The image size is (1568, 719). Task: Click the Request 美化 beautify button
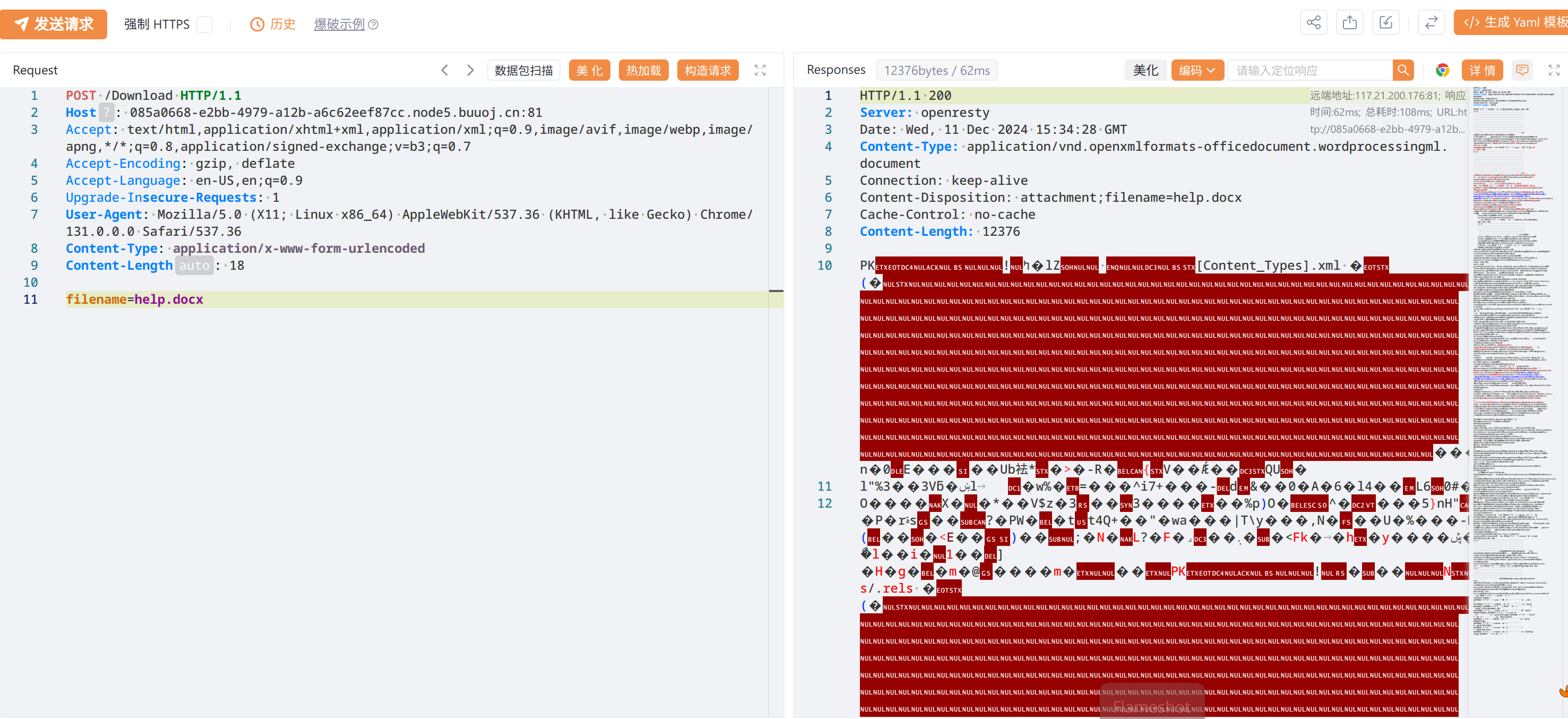(589, 70)
